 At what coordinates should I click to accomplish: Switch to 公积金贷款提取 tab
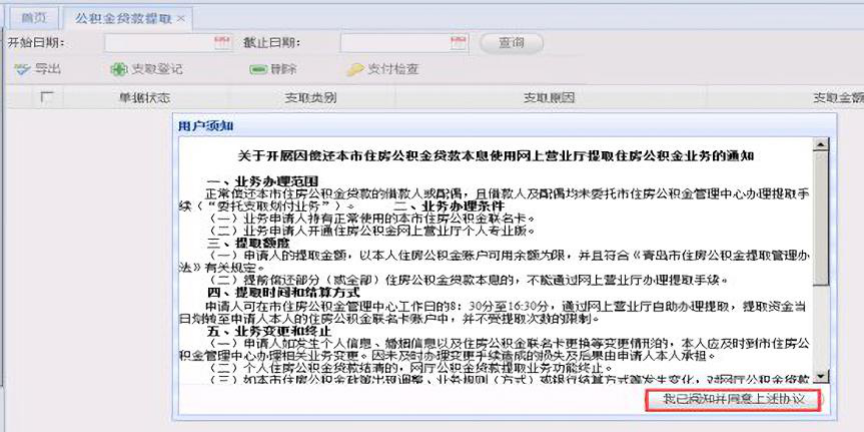pyautogui.click(x=124, y=18)
